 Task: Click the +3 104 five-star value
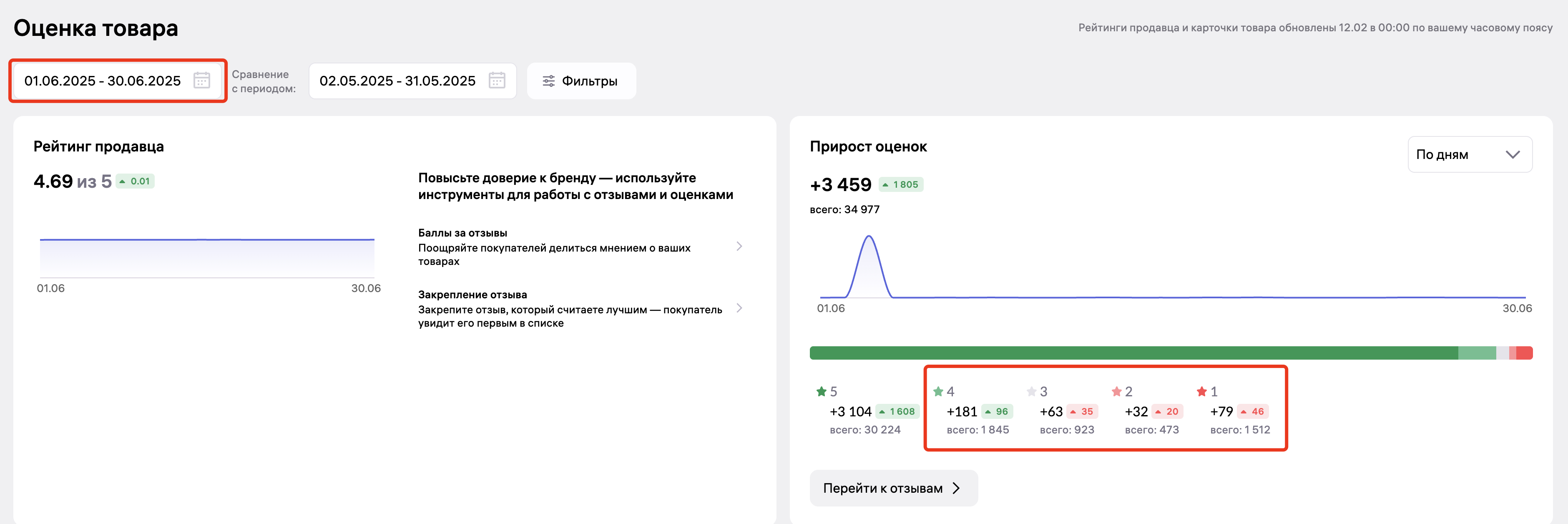tap(850, 411)
